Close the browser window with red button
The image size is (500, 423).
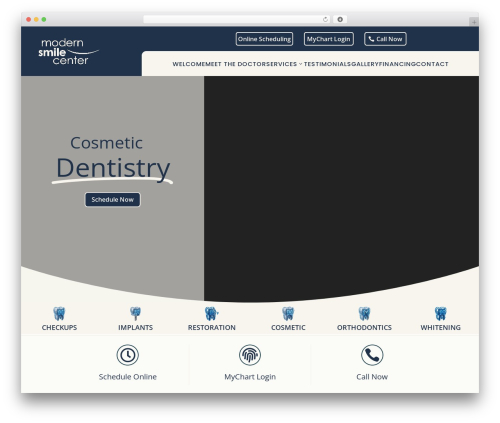point(29,20)
